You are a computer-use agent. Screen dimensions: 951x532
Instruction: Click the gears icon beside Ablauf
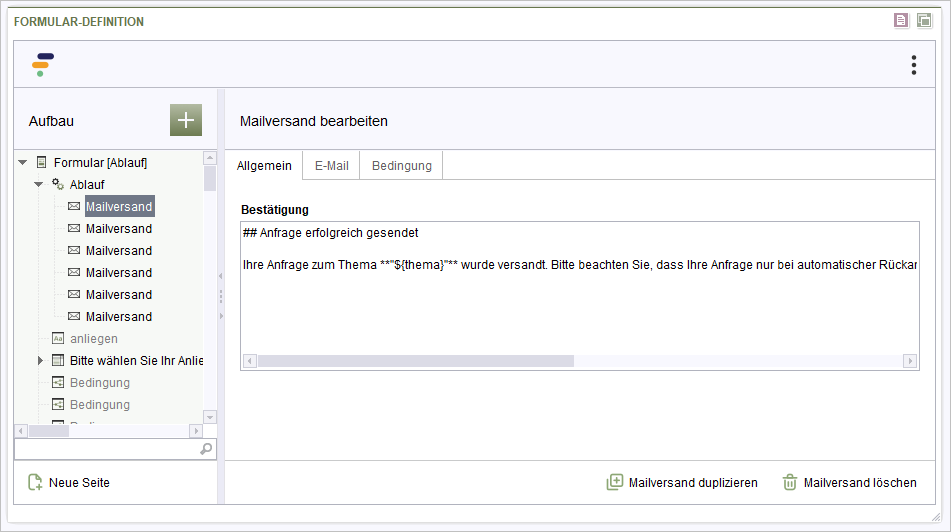(x=58, y=184)
